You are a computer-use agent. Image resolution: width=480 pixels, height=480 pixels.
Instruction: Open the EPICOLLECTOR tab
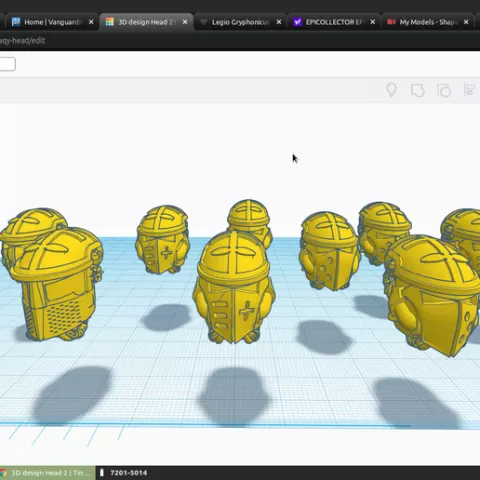coord(333,22)
